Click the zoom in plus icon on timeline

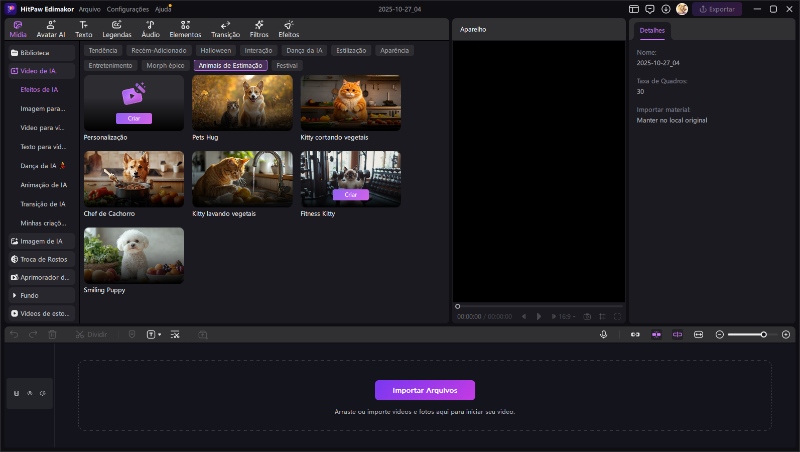[786, 334]
